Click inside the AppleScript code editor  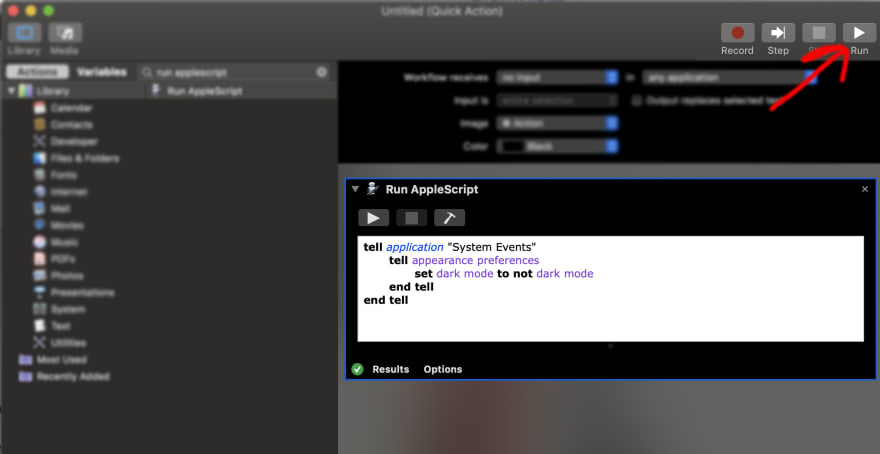(611, 288)
